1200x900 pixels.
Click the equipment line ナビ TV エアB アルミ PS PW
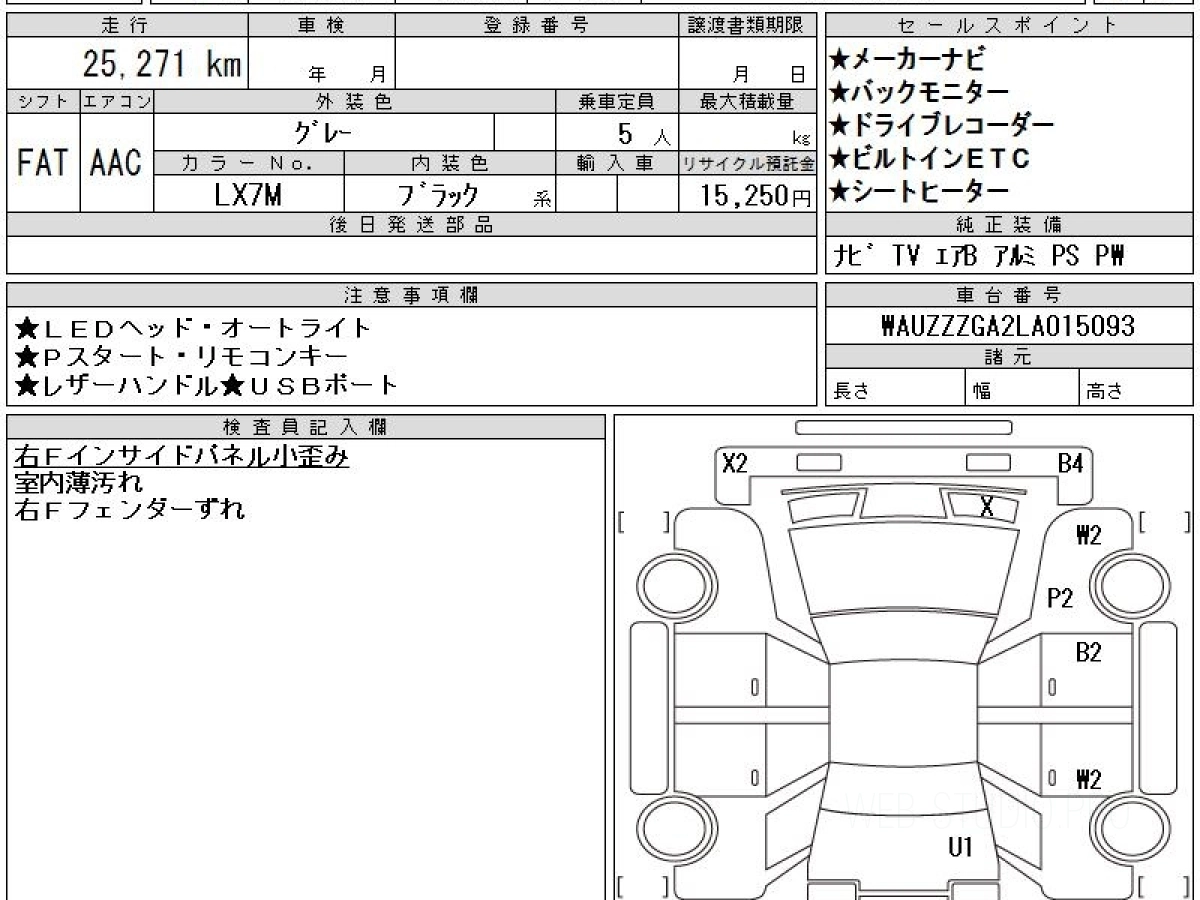pyautogui.click(x=981, y=256)
